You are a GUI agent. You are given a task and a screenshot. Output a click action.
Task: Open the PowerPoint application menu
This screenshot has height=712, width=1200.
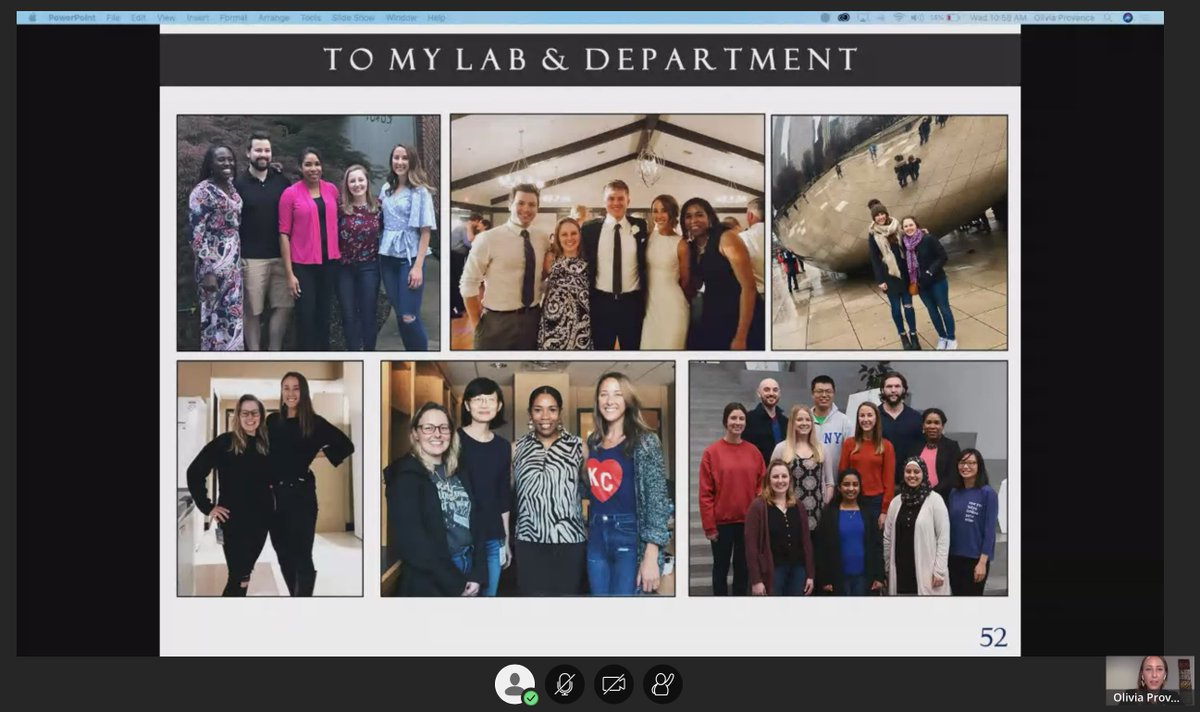[72, 18]
